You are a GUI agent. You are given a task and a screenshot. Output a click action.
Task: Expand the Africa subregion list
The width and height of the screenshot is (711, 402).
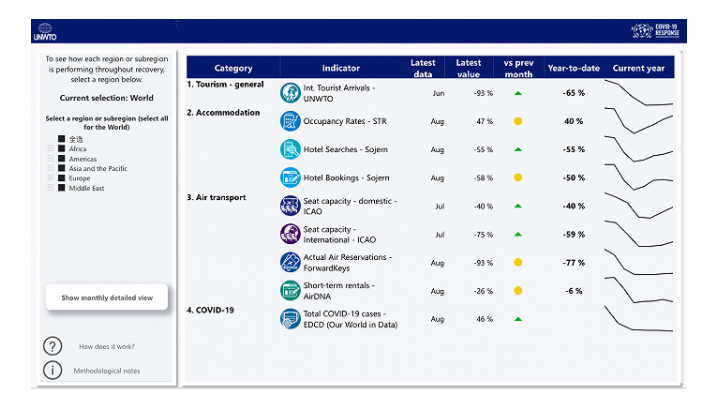click(x=50, y=149)
